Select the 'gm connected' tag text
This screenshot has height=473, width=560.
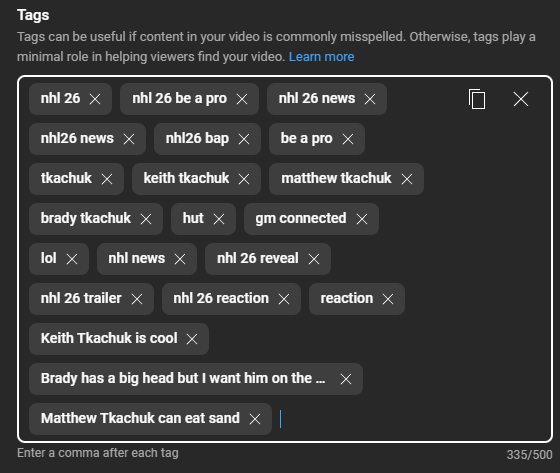[301, 219]
